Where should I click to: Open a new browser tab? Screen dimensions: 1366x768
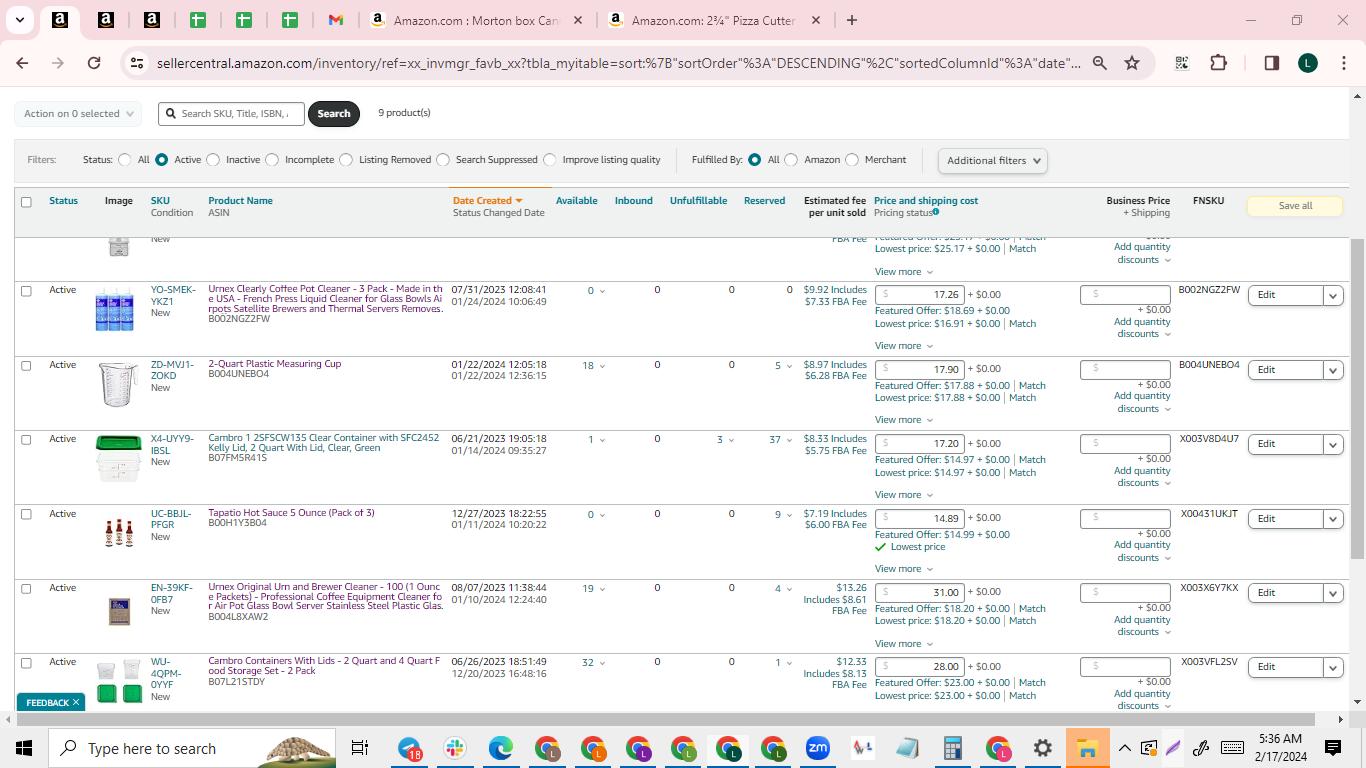pos(851,20)
